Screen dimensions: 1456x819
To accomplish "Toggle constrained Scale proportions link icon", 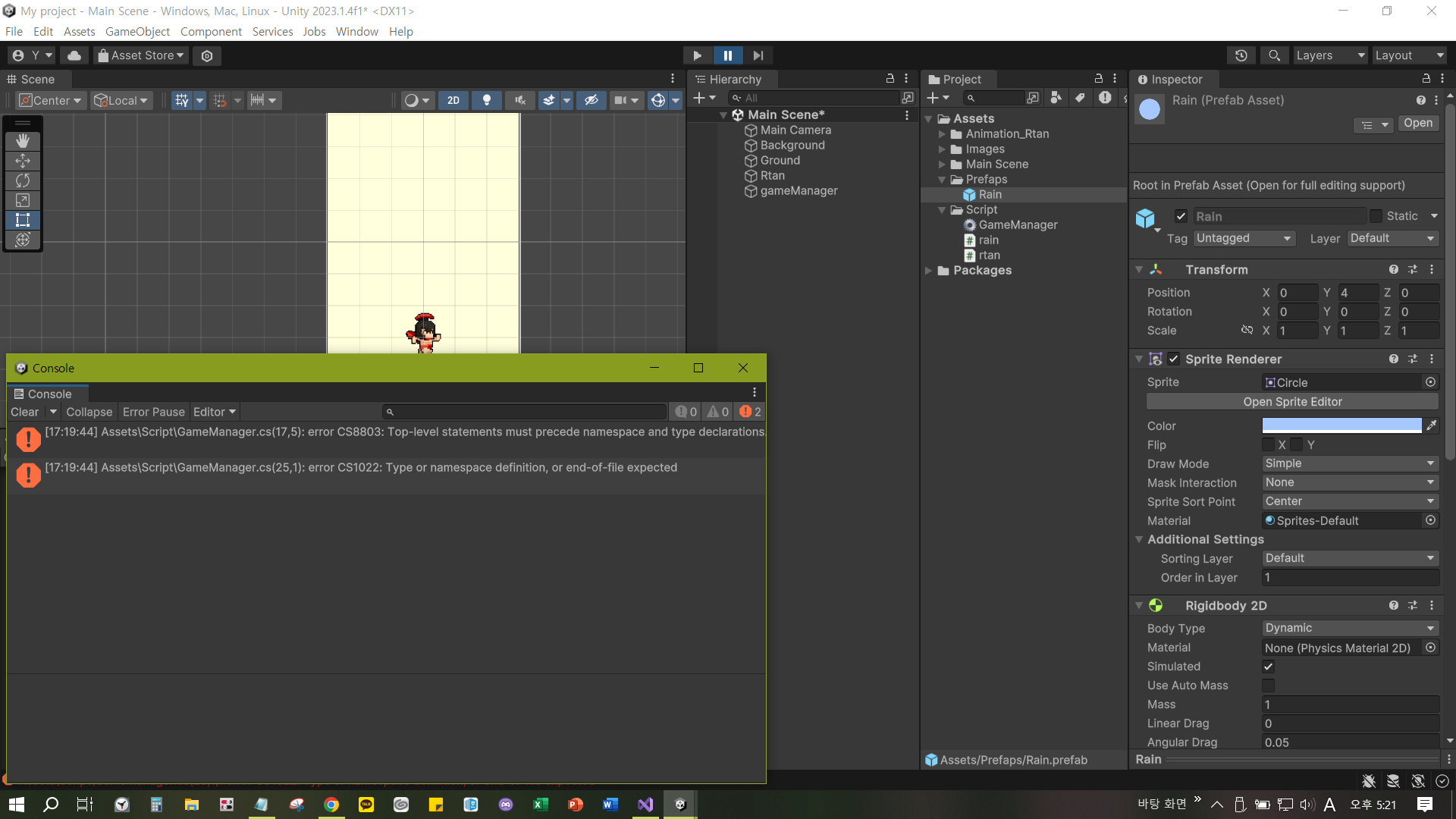I will (x=1247, y=331).
